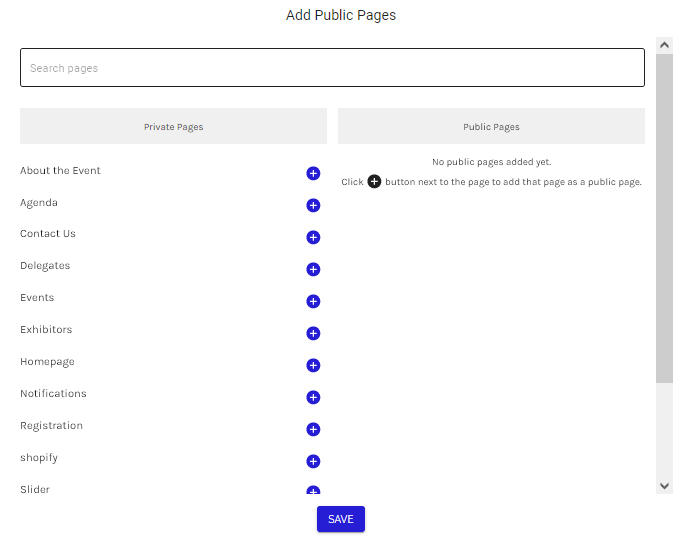Screen dimensions: 685x541
Task: Add Contact Us to public pages
Action: (x=313, y=237)
